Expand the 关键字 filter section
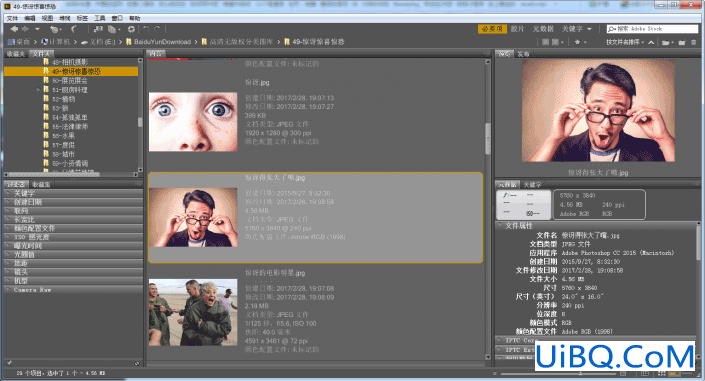This screenshot has height=381, width=705. pyautogui.click(x=73, y=193)
